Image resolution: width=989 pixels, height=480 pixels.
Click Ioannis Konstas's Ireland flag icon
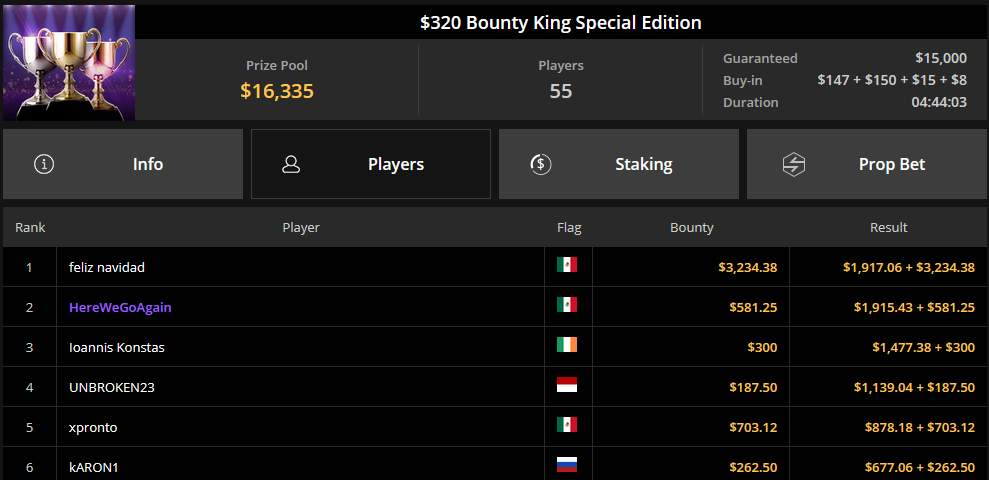[x=566, y=345]
